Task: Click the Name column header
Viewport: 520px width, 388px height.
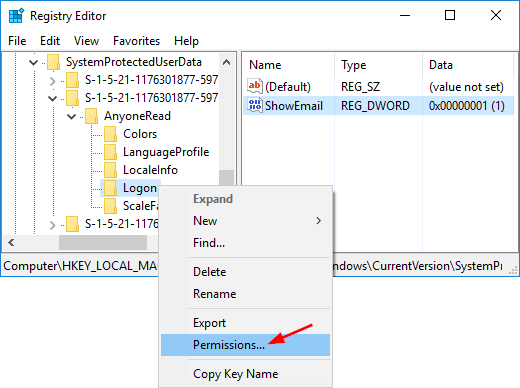Action: click(x=289, y=65)
